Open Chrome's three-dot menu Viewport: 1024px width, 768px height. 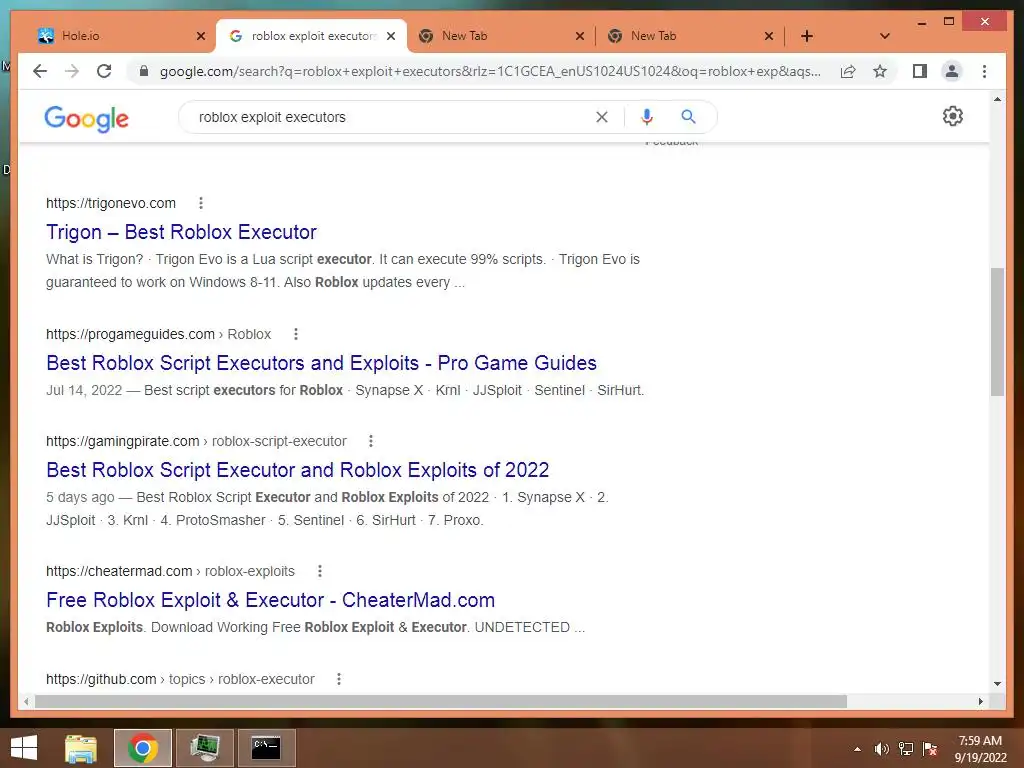(x=984, y=71)
